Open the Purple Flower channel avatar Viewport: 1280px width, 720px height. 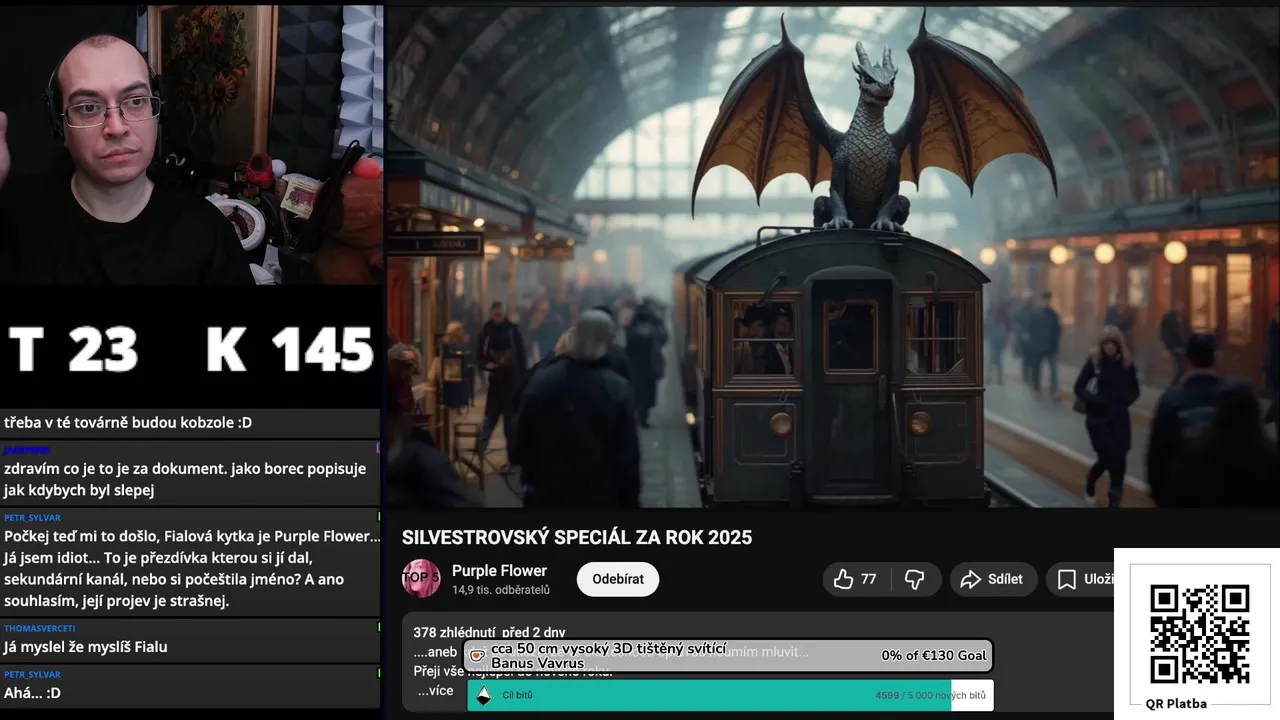click(421, 578)
